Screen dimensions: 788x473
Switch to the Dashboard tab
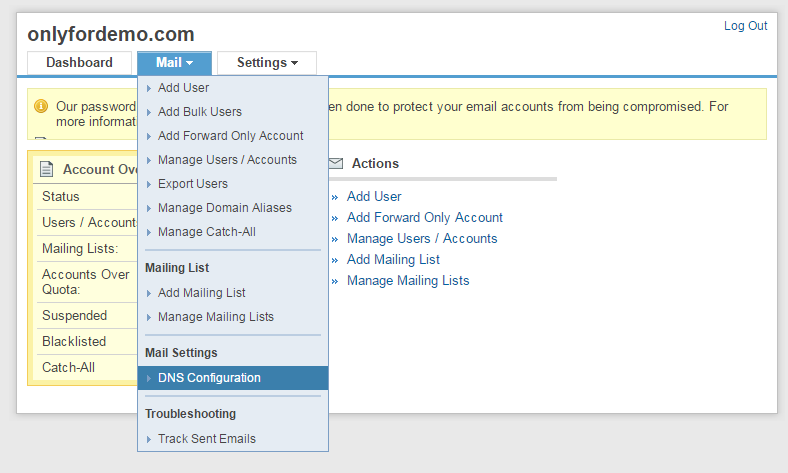coord(79,63)
